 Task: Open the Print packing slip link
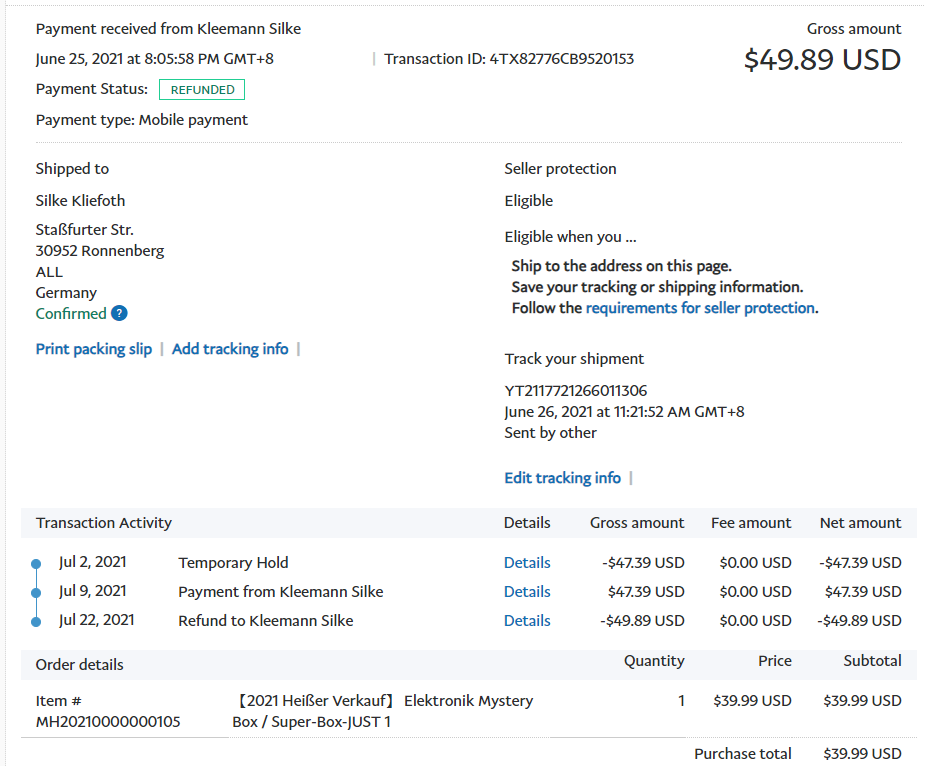94,349
